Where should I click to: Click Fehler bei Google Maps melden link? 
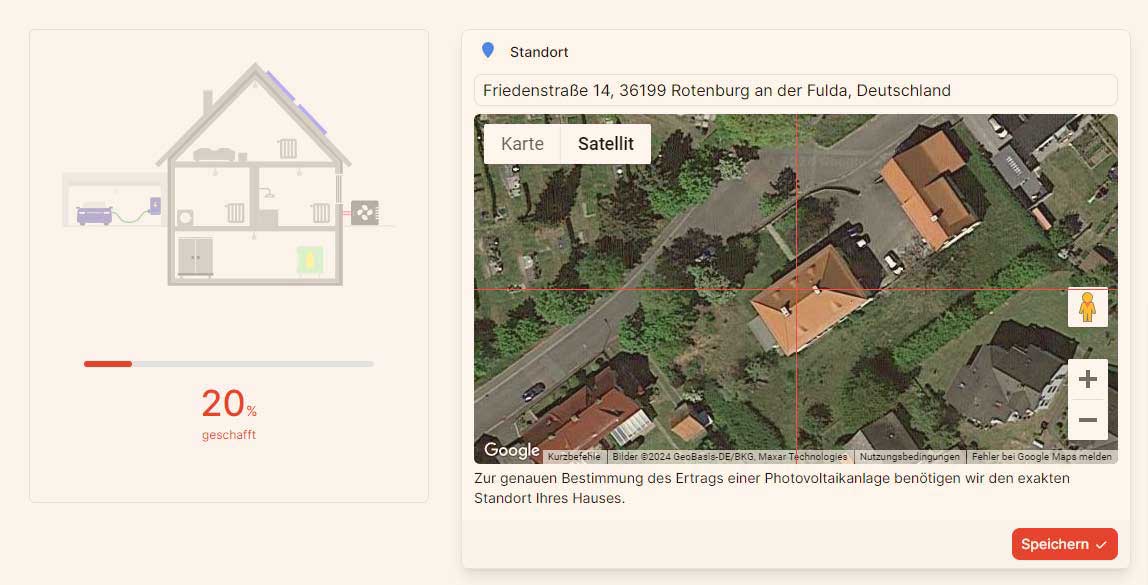[x=1041, y=457]
